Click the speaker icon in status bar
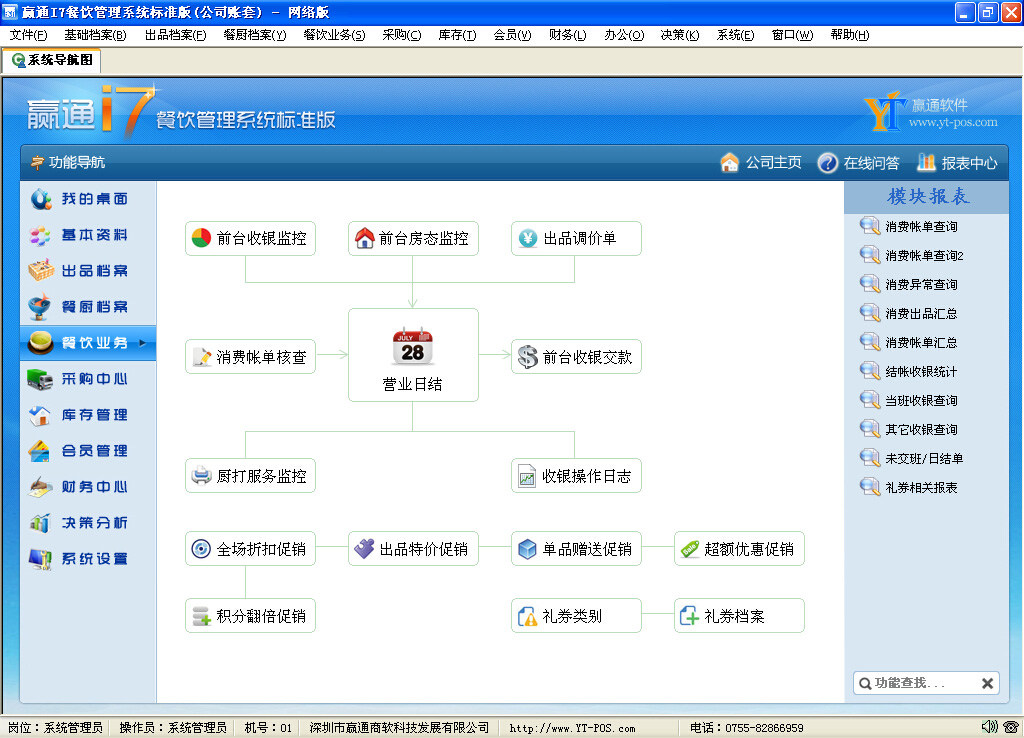This screenshot has width=1024, height=738. click(989, 727)
